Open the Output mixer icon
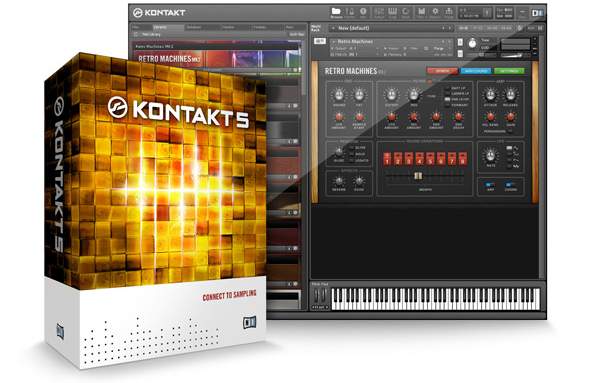Screen dimensions: 600x383 379,12
